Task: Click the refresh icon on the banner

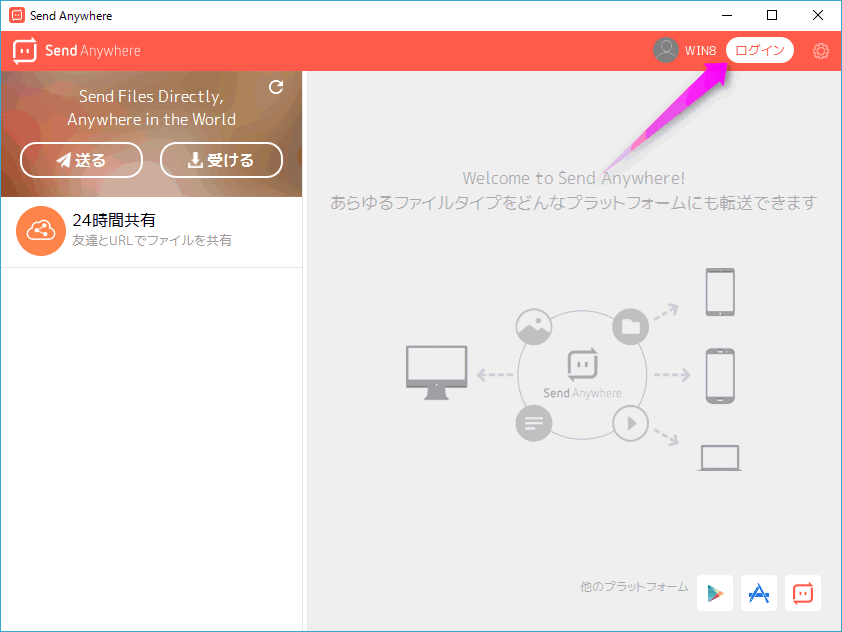Action: (x=276, y=88)
